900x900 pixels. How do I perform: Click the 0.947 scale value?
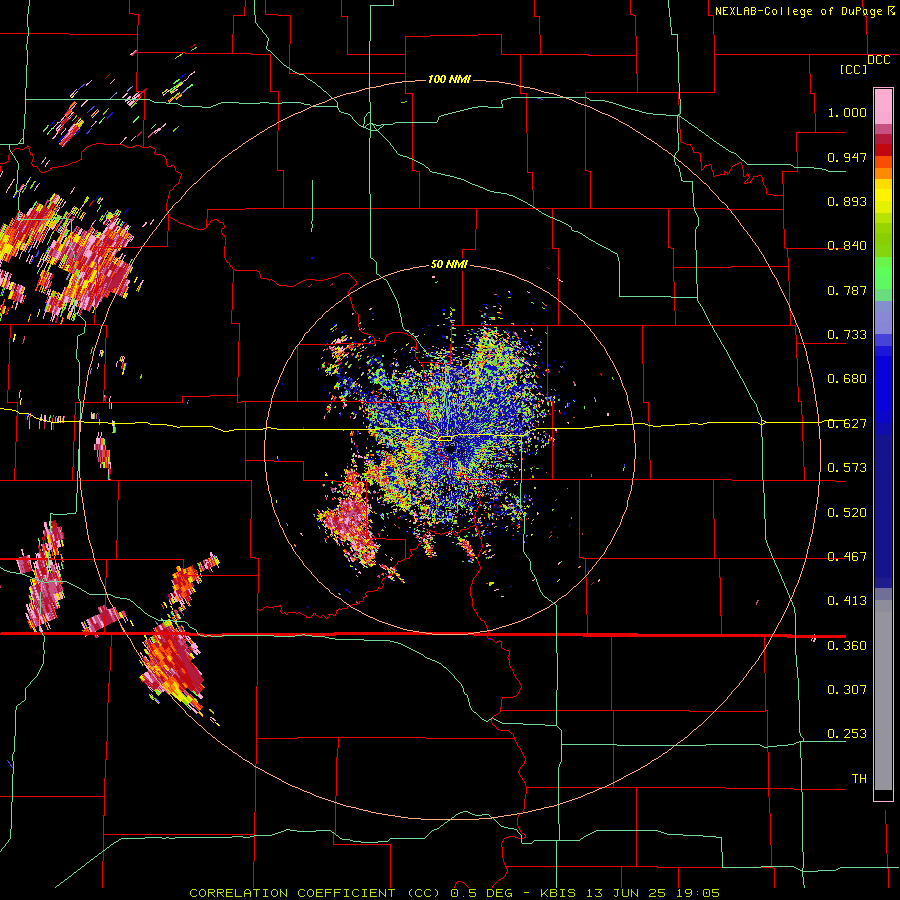click(847, 157)
